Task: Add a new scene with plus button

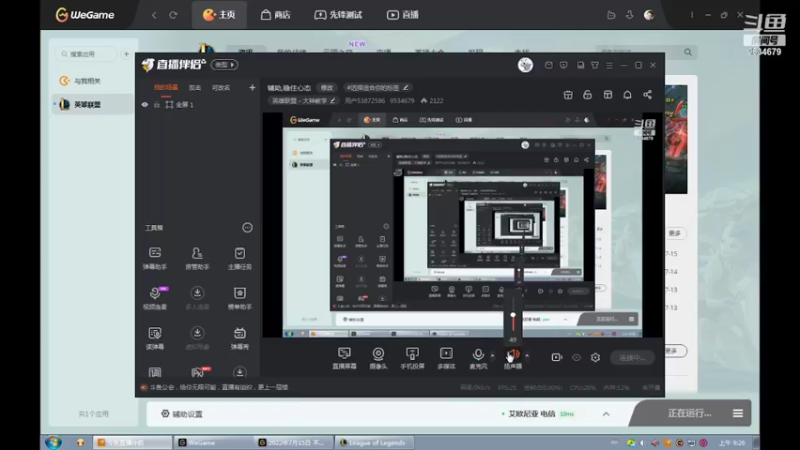Action: (x=252, y=88)
